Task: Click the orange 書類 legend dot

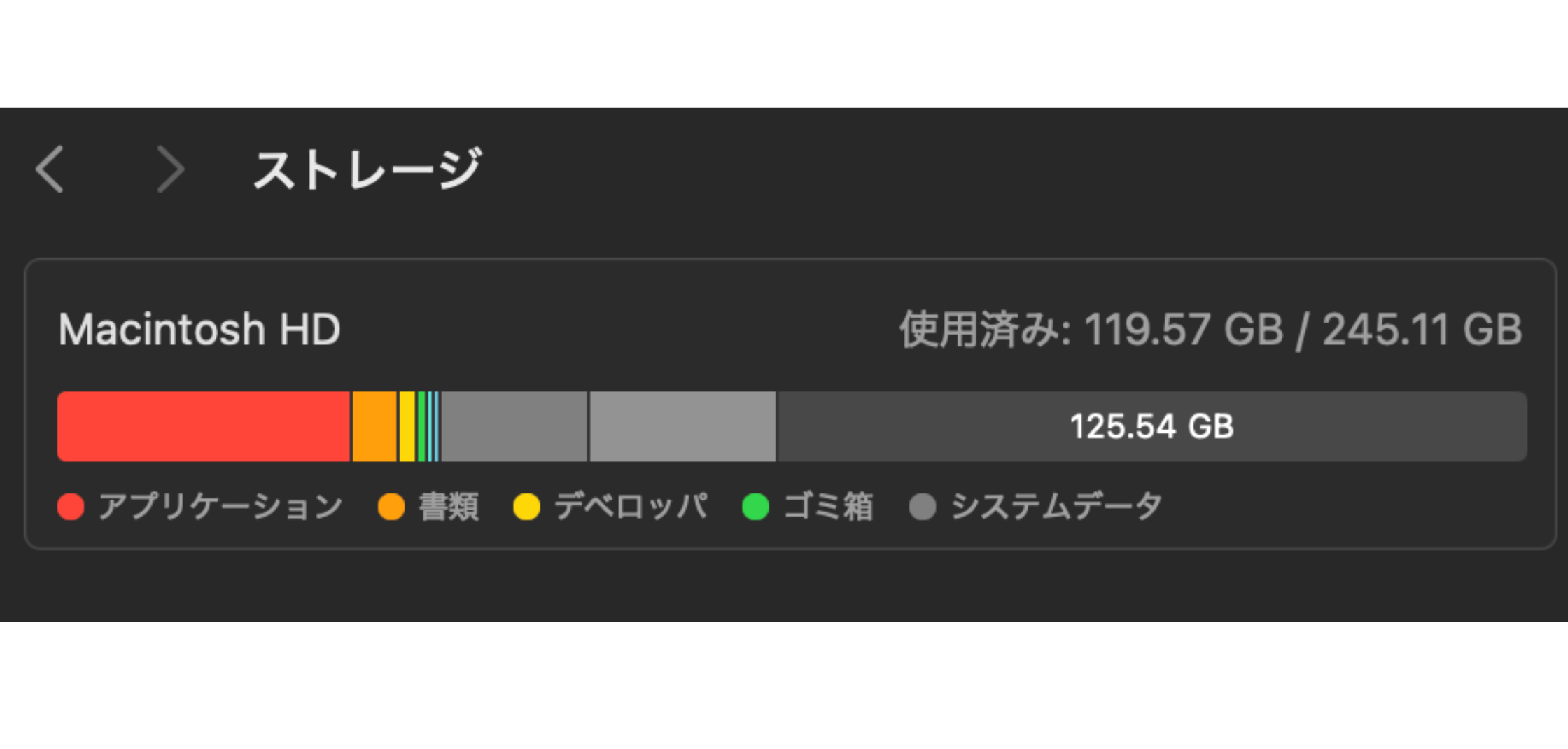Action: 391,505
